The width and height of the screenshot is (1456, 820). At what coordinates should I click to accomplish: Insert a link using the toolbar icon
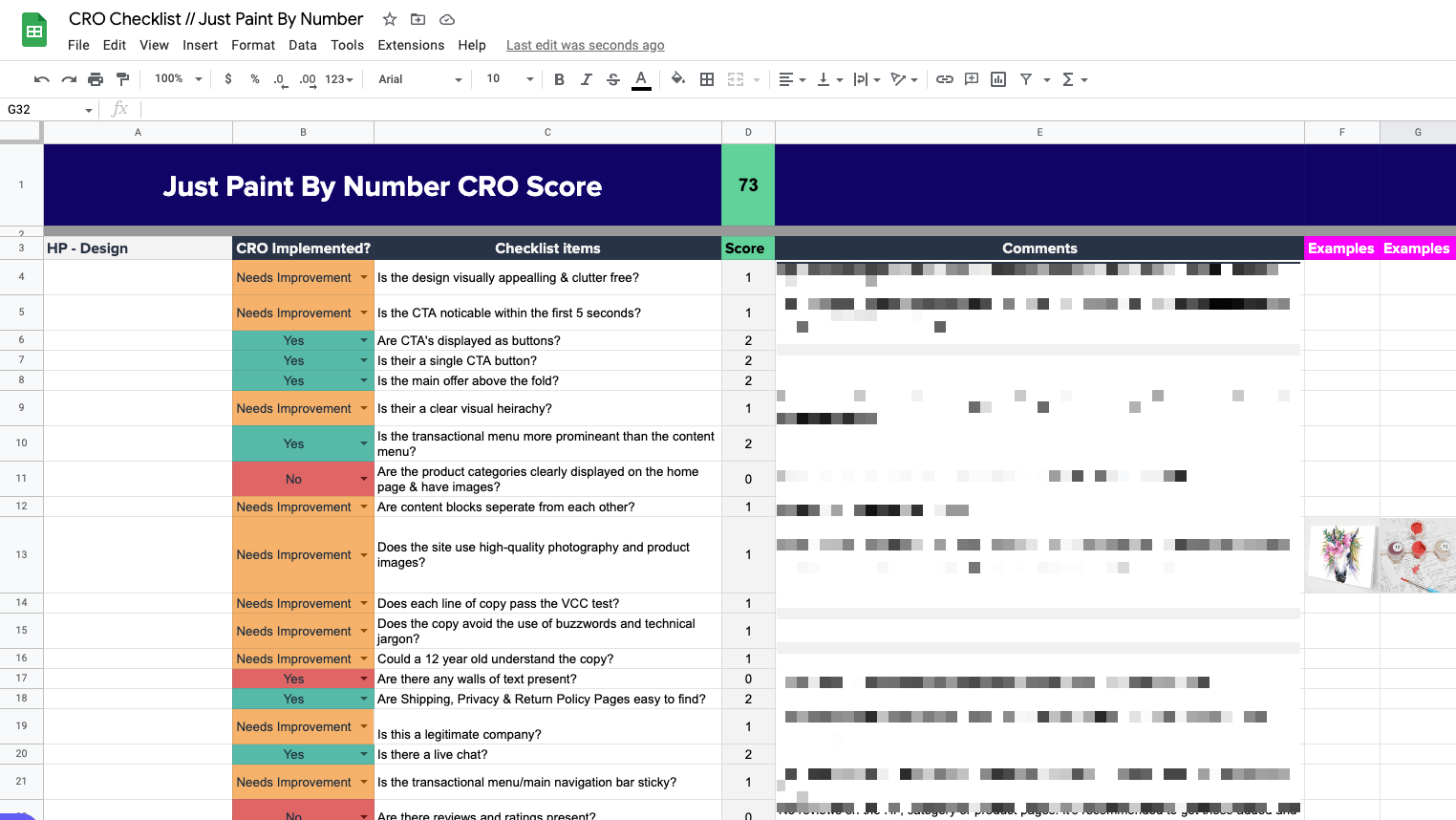[945, 79]
